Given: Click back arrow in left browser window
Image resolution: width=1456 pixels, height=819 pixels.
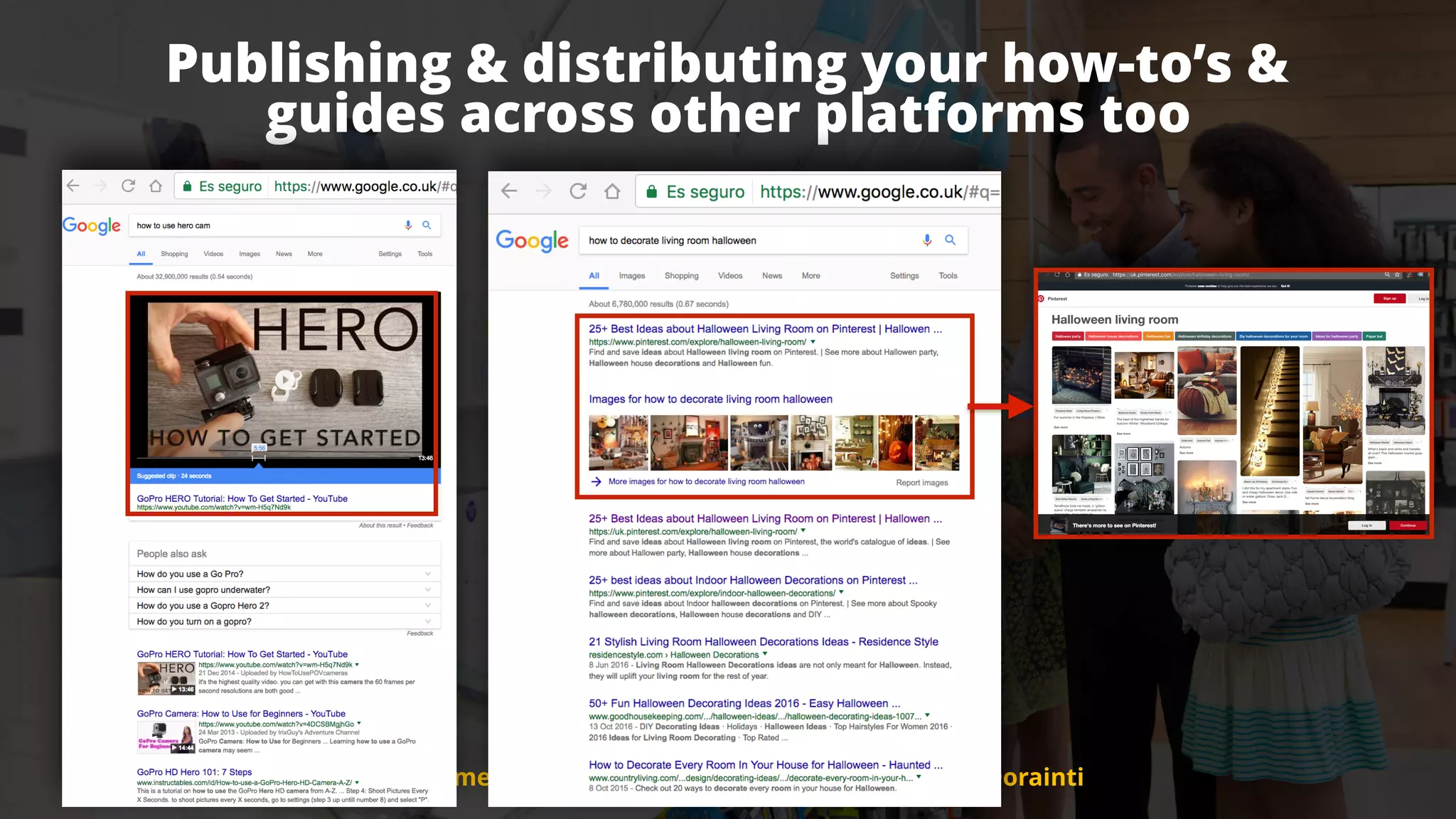Looking at the screenshot, I should (x=73, y=186).
